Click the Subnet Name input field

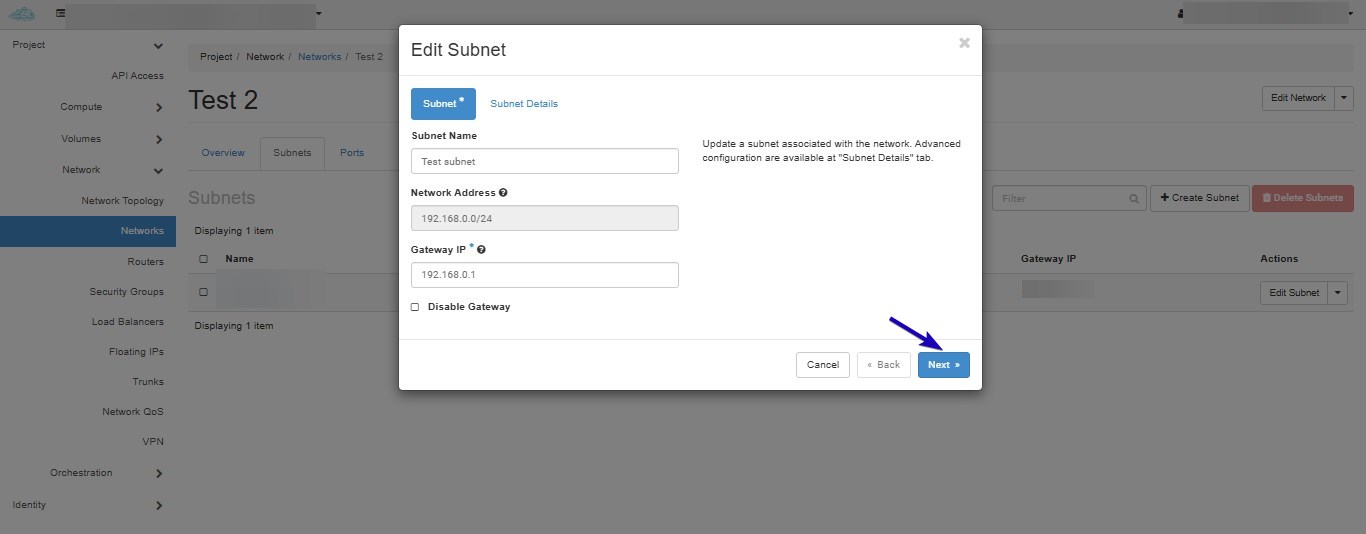tap(545, 161)
